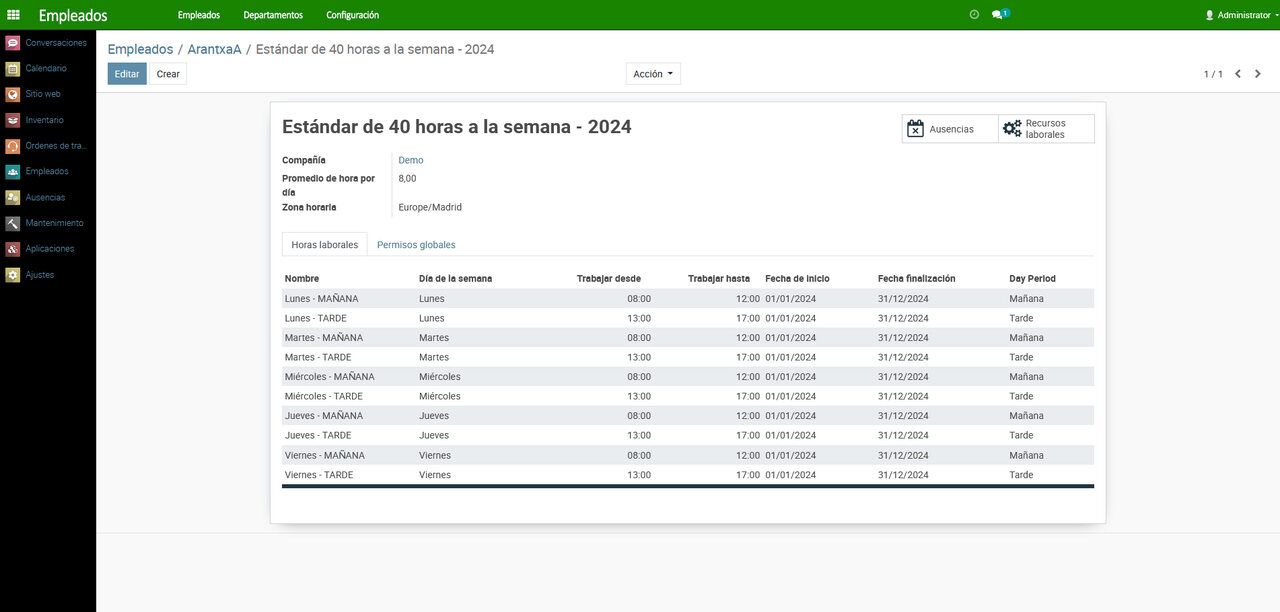1280x612 pixels.
Task: Sort by Fecha finalización header
Action: click(917, 279)
